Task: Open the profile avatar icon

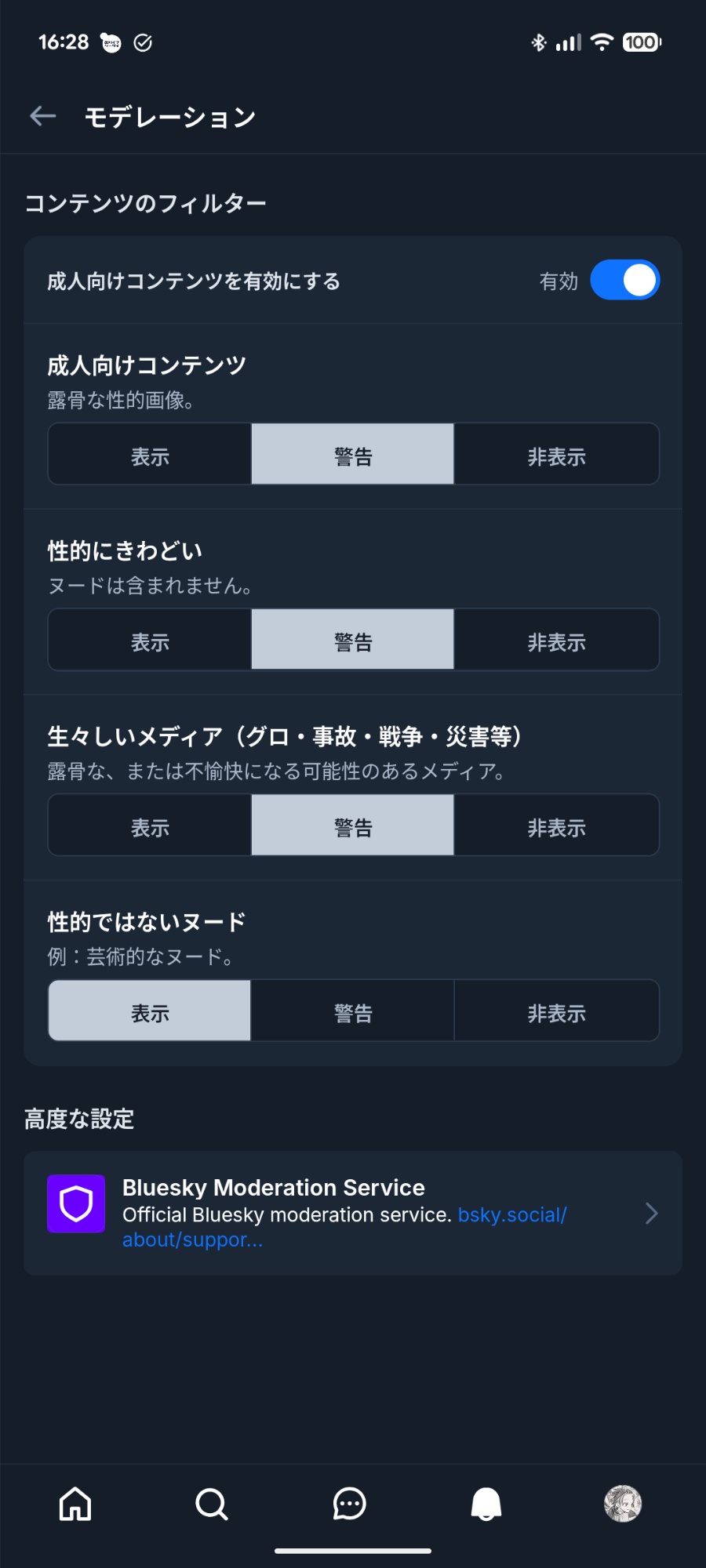Action: click(623, 1504)
